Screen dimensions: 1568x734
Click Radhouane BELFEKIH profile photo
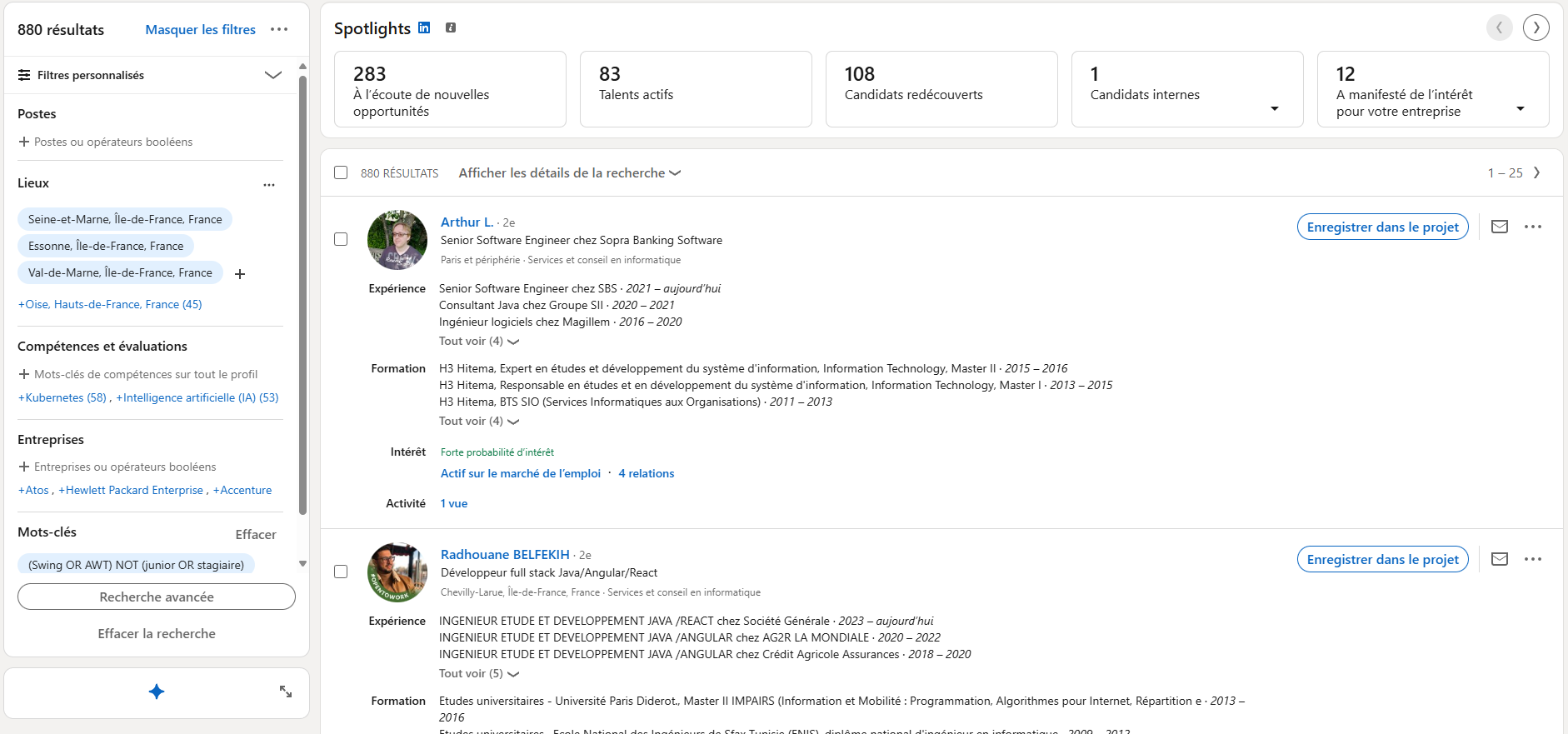[x=397, y=572]
